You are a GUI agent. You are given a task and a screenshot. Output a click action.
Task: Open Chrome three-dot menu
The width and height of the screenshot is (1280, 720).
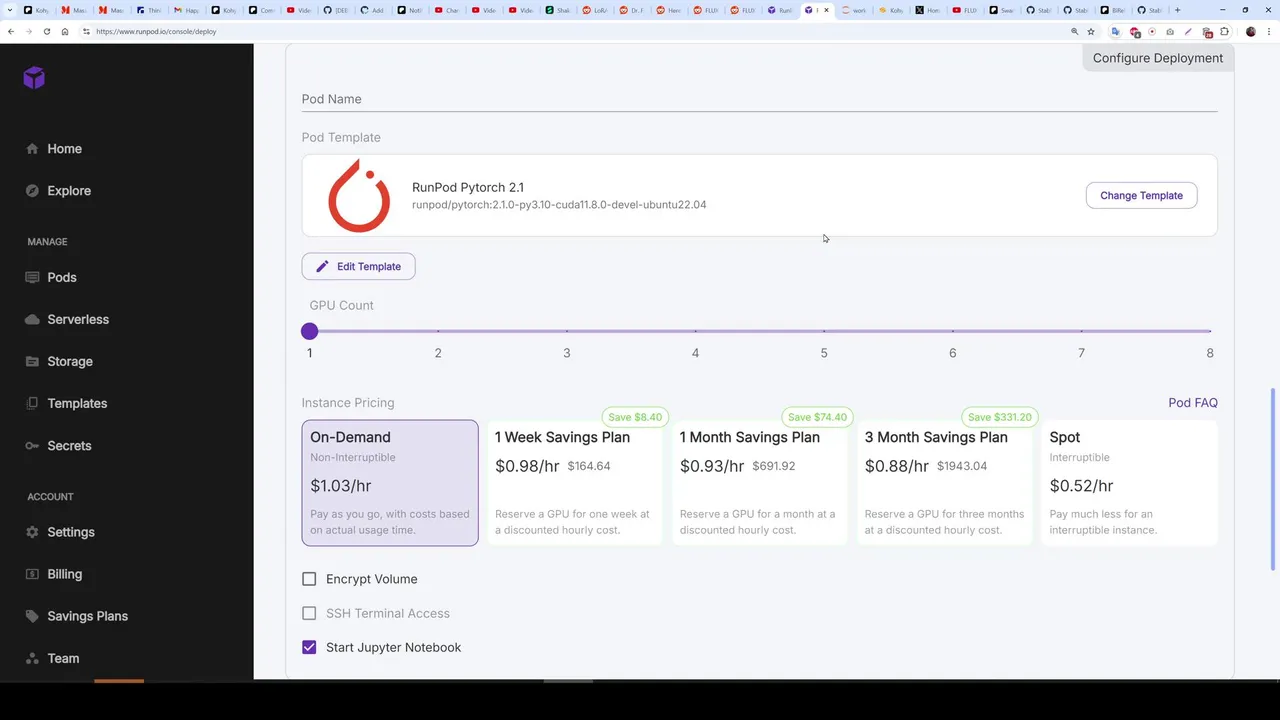[x=1269, y=31]
